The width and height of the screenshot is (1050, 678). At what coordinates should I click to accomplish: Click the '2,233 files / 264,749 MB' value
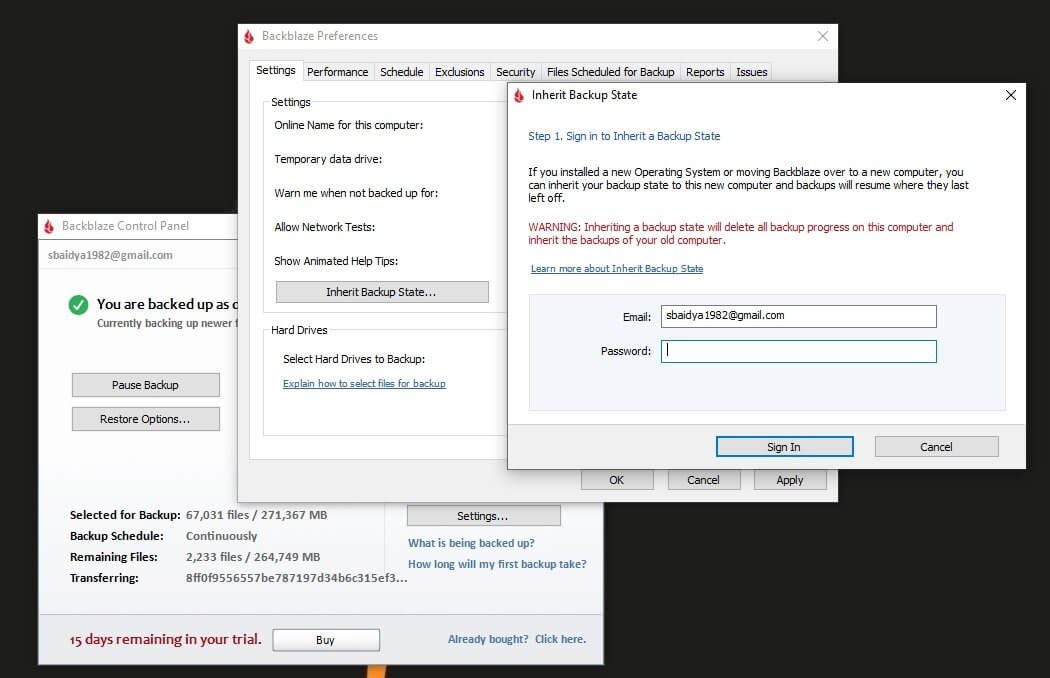(x=252, y=557)
